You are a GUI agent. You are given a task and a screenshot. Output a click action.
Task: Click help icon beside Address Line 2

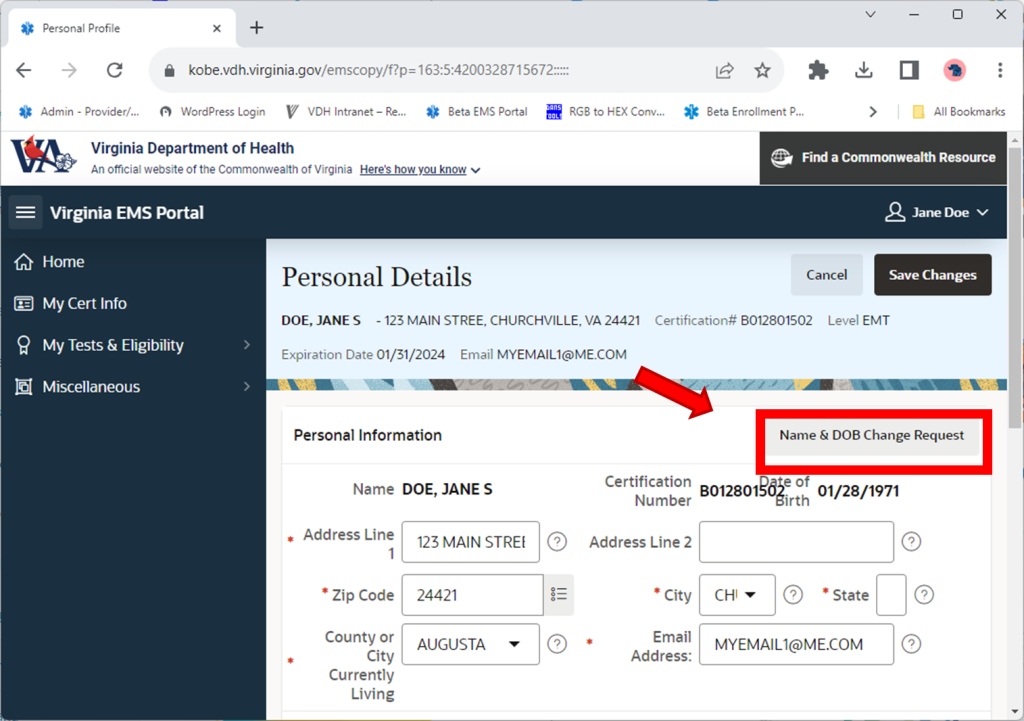tap(911, 542)
